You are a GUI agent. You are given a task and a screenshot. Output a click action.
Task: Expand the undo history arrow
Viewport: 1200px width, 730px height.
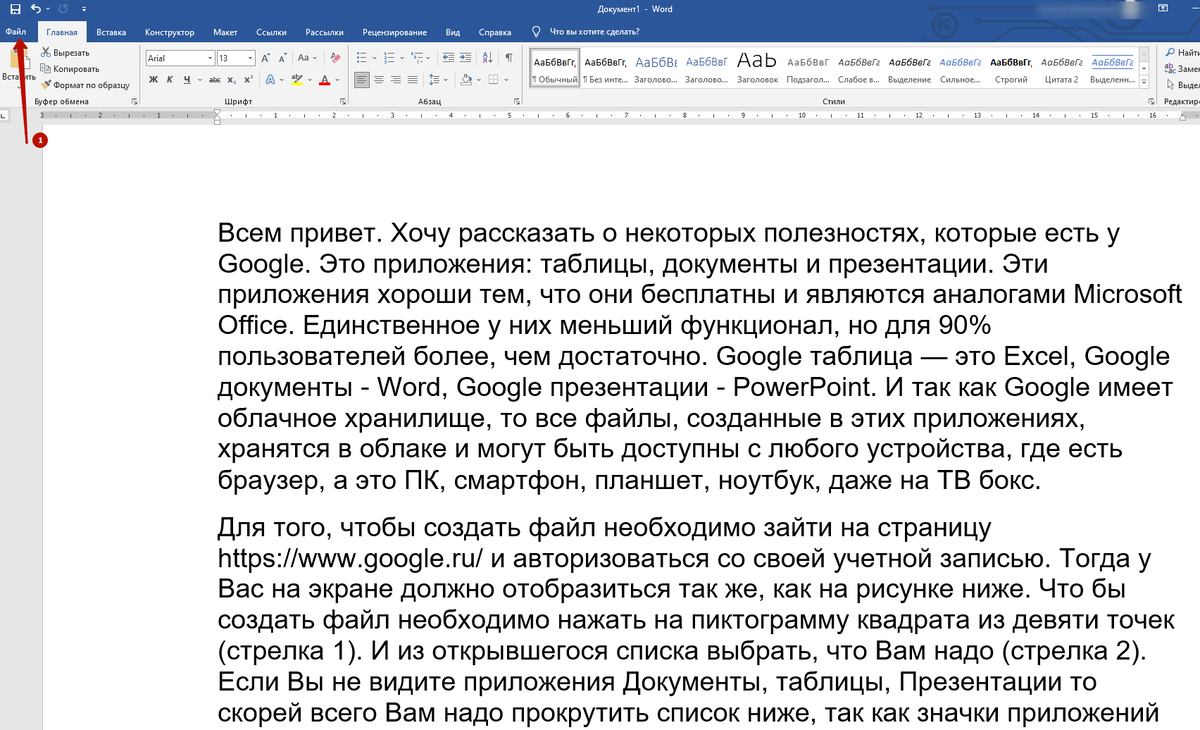47,8
